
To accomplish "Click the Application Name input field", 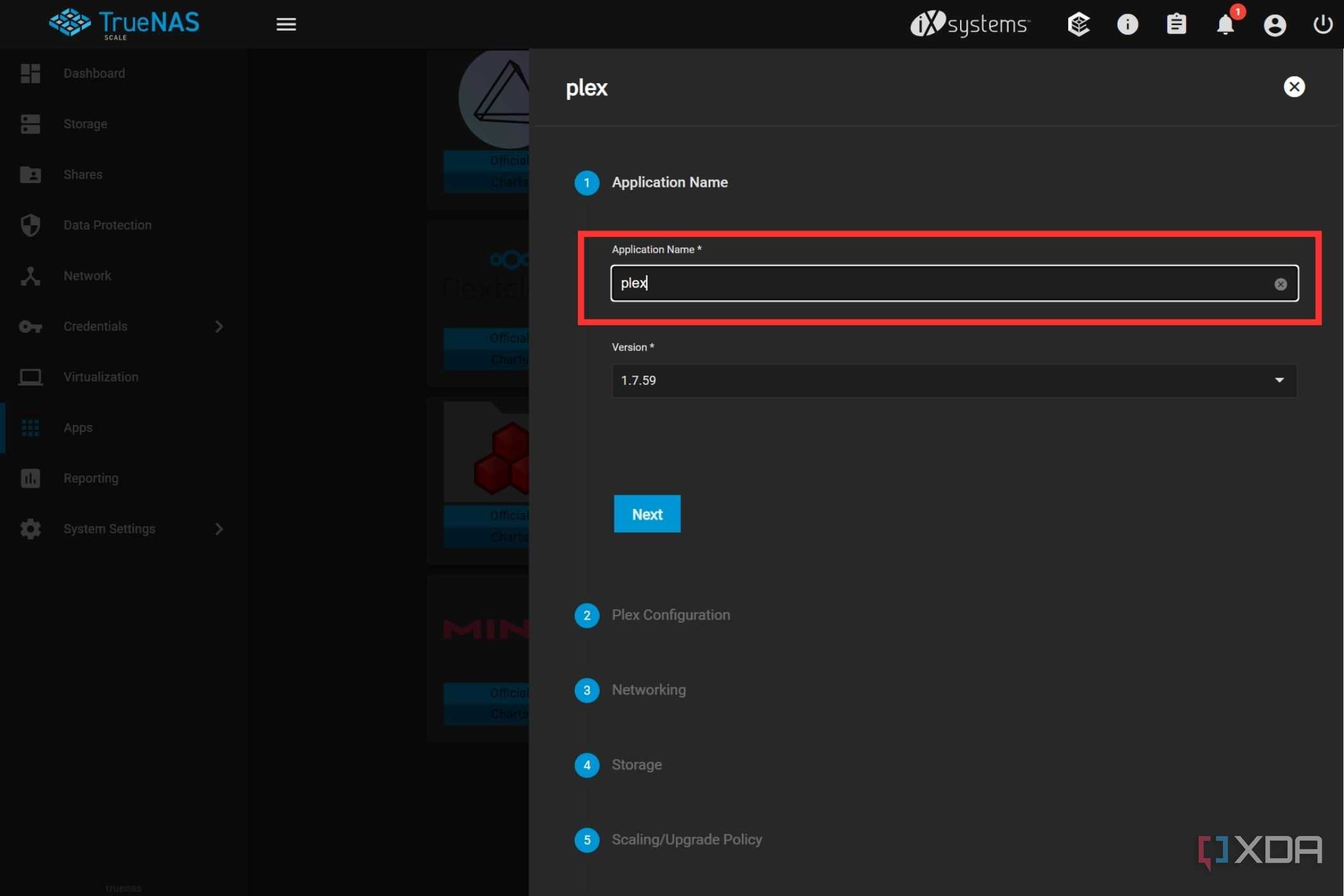I will 954,283.
